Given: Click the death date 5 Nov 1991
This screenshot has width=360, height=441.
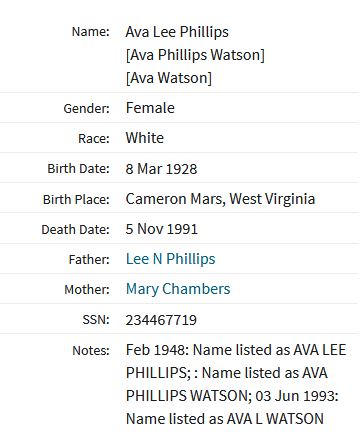Looking at the screenshot, I should pos(162,229).
